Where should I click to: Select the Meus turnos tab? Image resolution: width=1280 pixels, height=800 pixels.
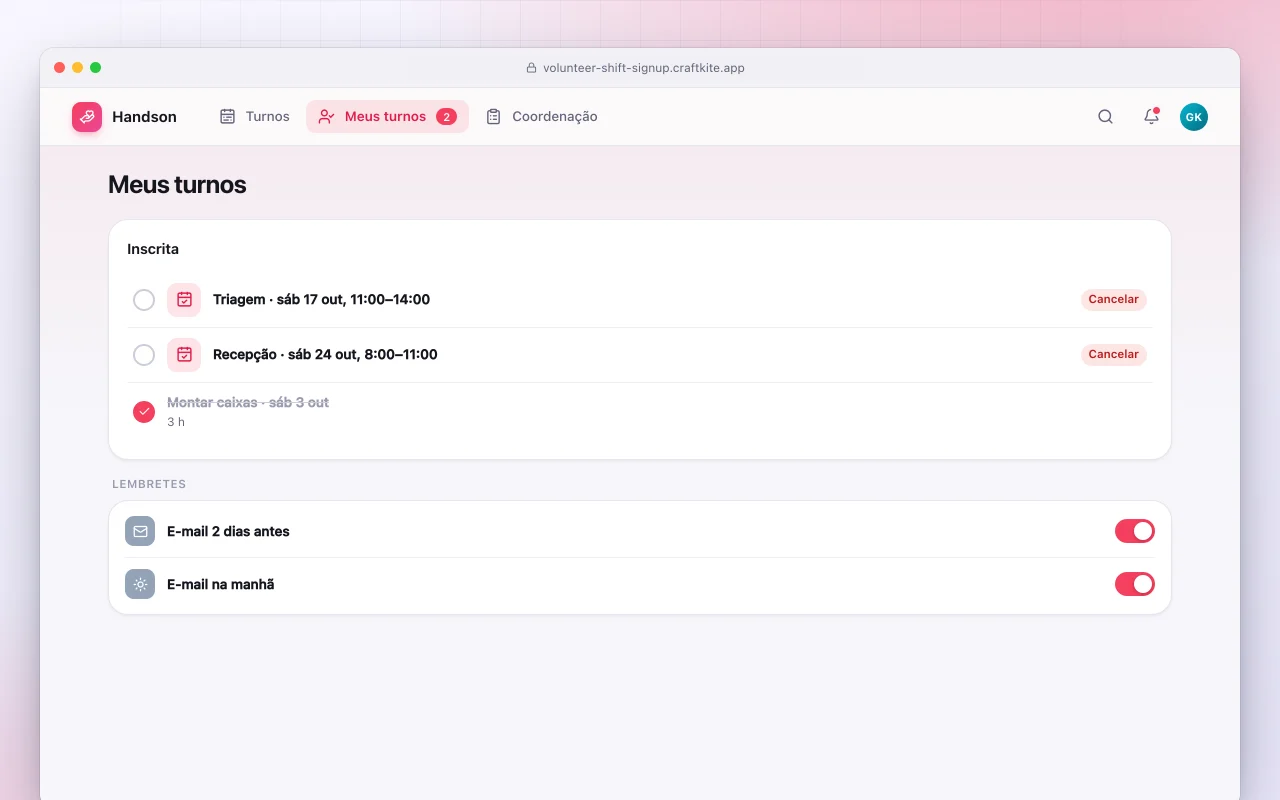(387, 117)
